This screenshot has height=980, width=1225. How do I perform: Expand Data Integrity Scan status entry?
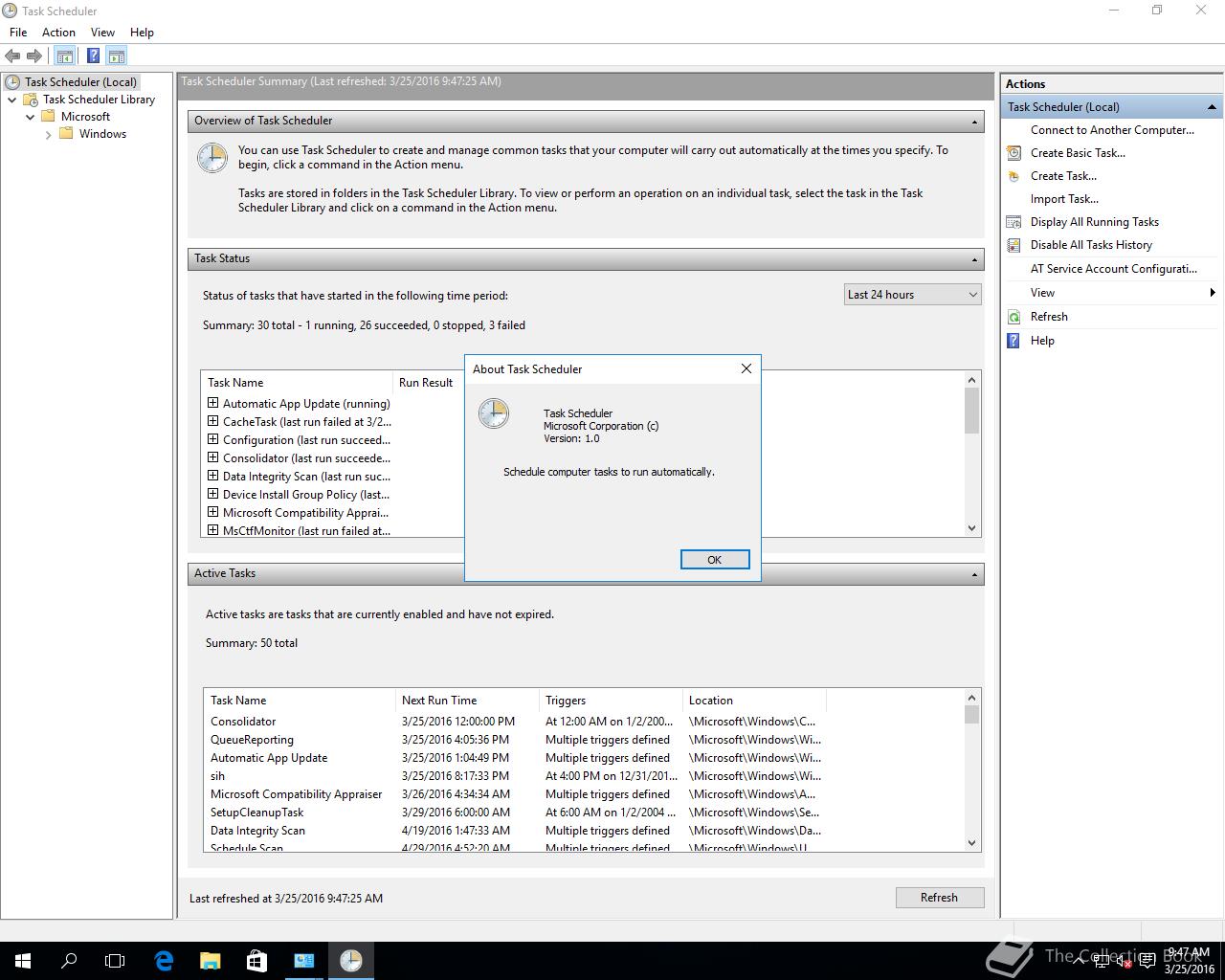click(212, 476)
